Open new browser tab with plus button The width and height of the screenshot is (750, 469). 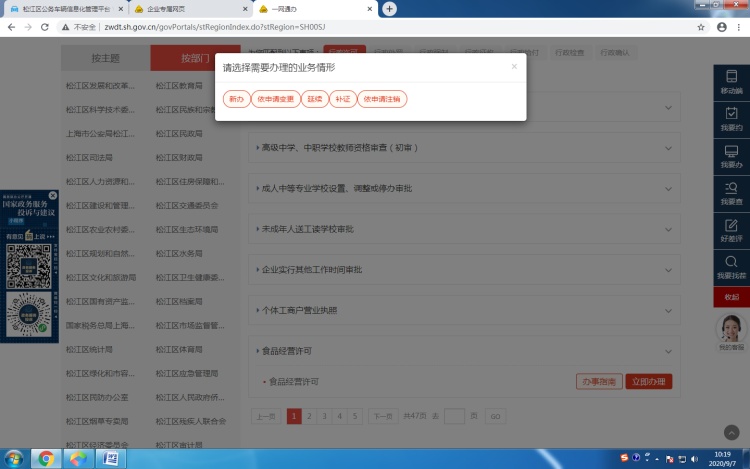point(389,9)
